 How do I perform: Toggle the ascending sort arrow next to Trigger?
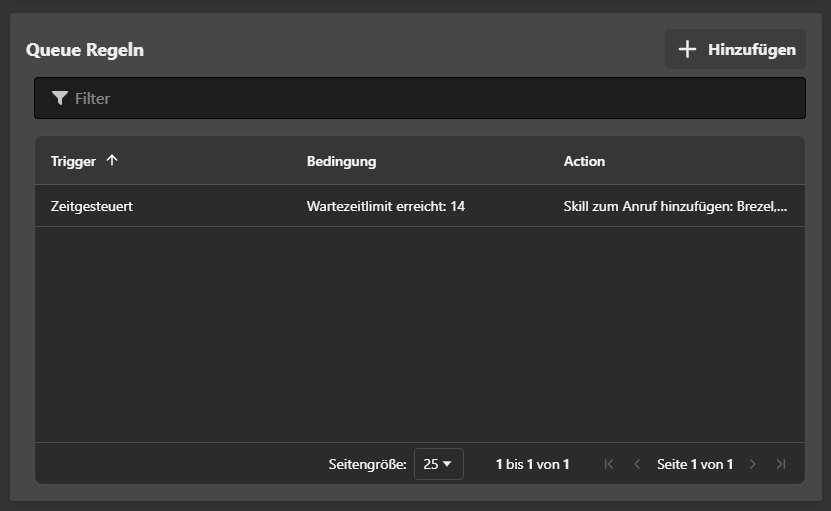click(x=112, y=160)
